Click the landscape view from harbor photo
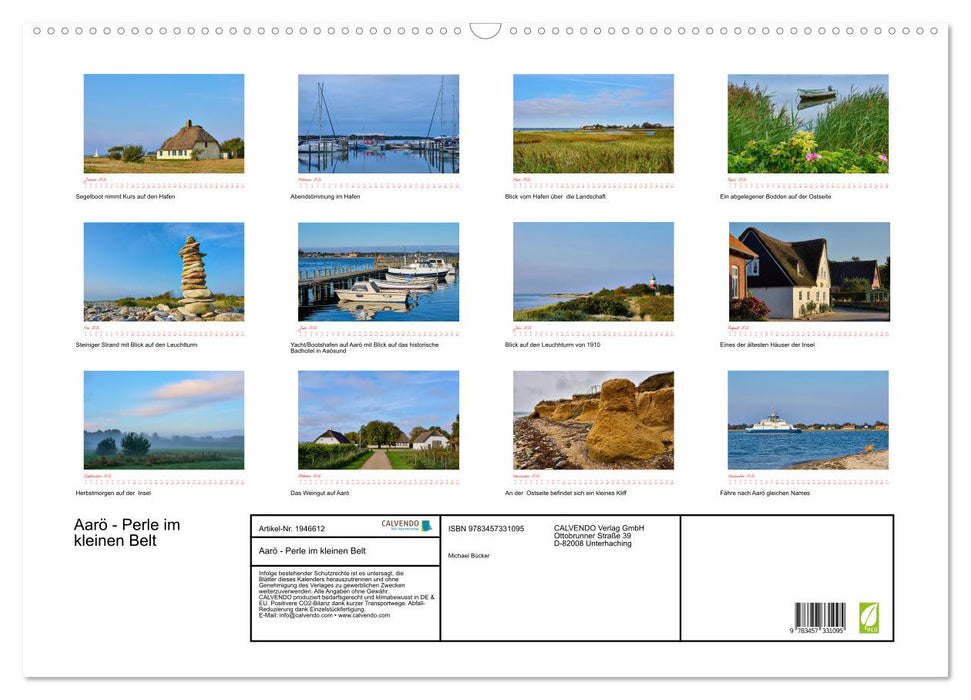Screen dimensions: 971x700 [592, 122]
